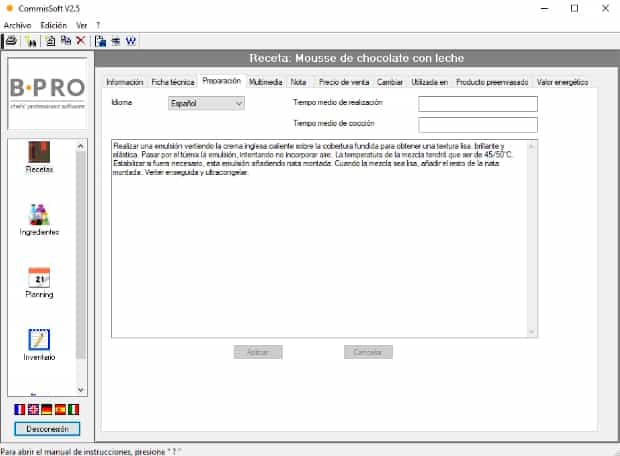Open the Planning calendar icon
This screenshot has width=620, height=456.
(39, 282)
